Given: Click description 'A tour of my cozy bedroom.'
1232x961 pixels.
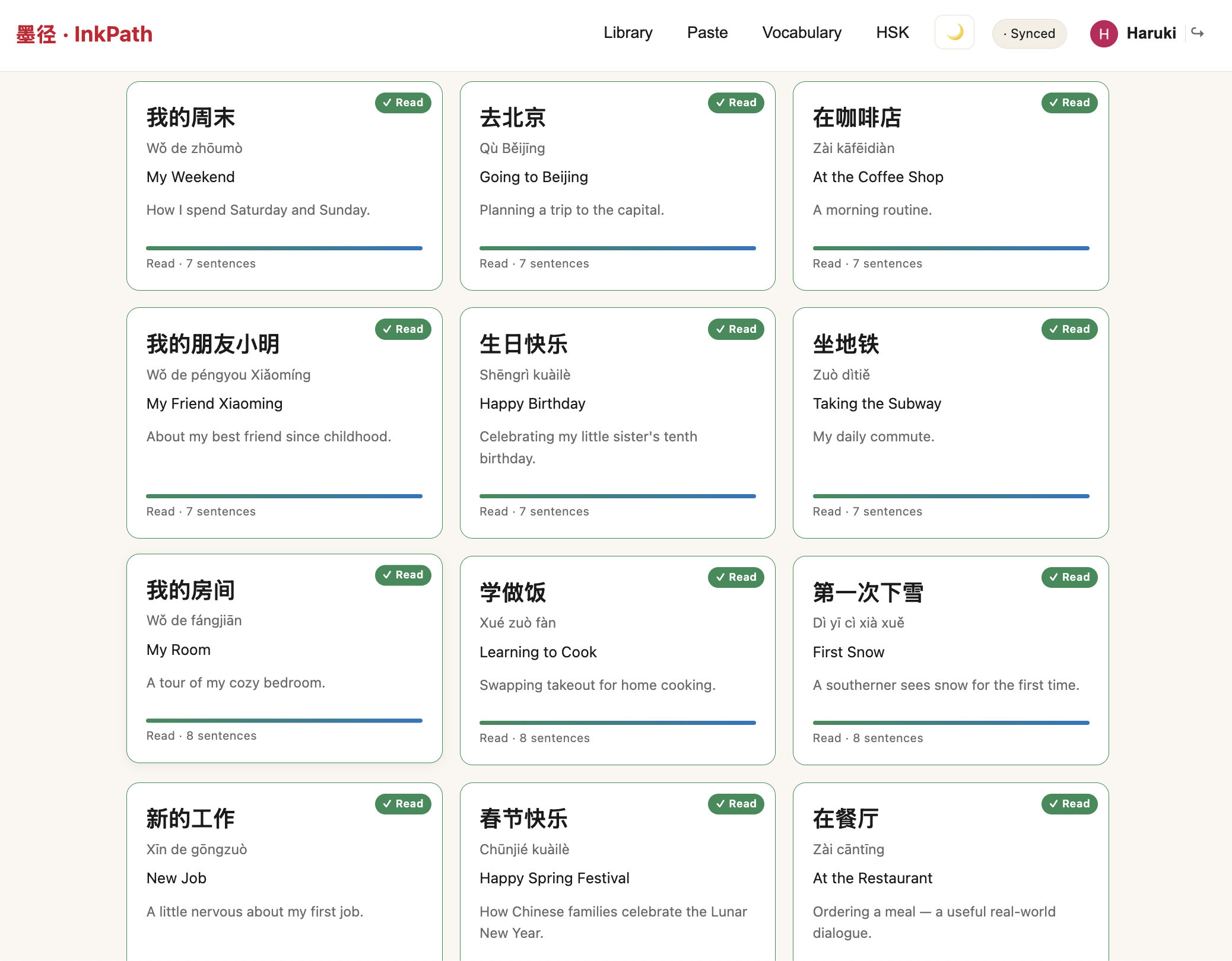Looking at the screenshot, I should [236, 683].
